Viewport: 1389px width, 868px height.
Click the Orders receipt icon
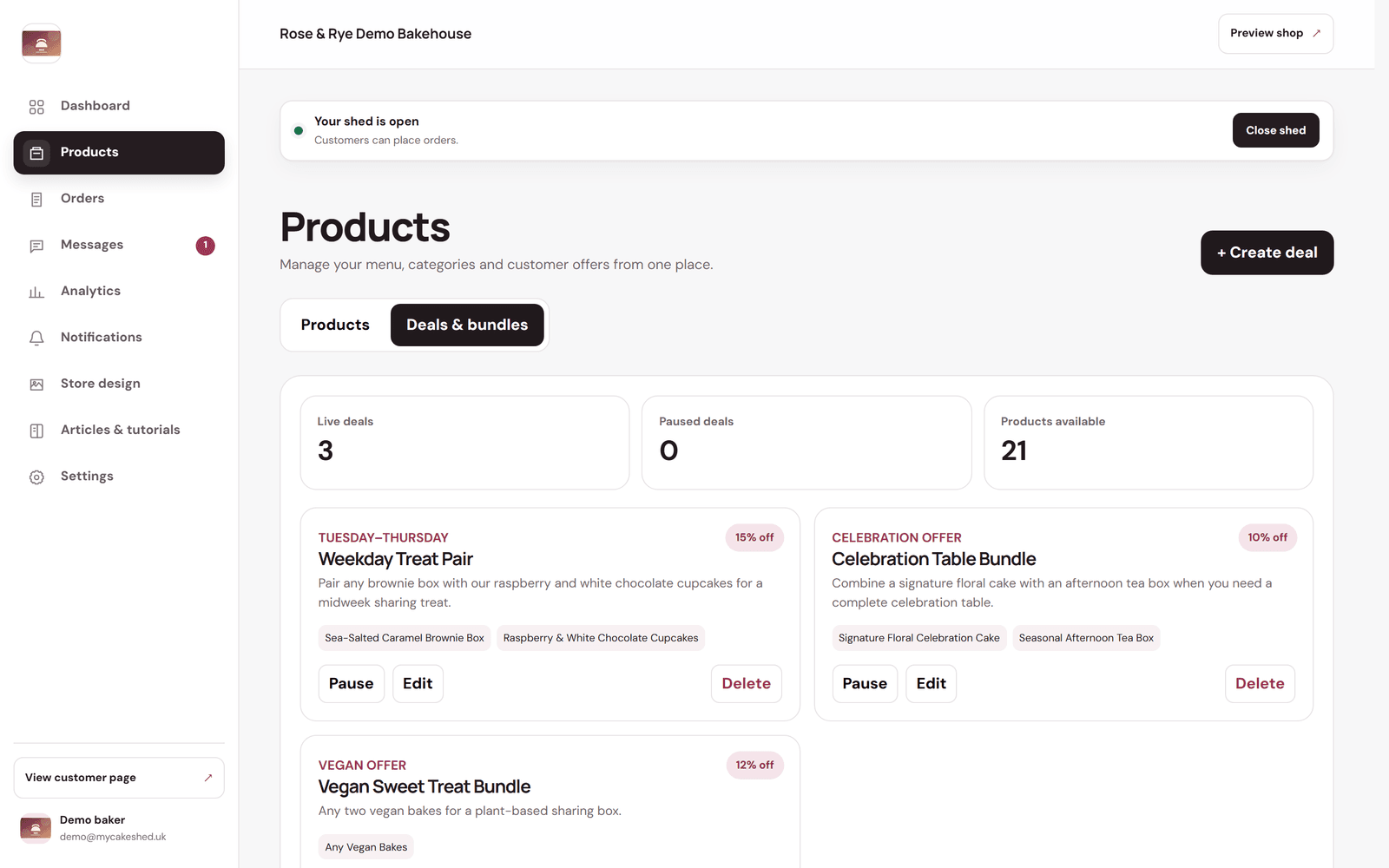click(36, 200)
